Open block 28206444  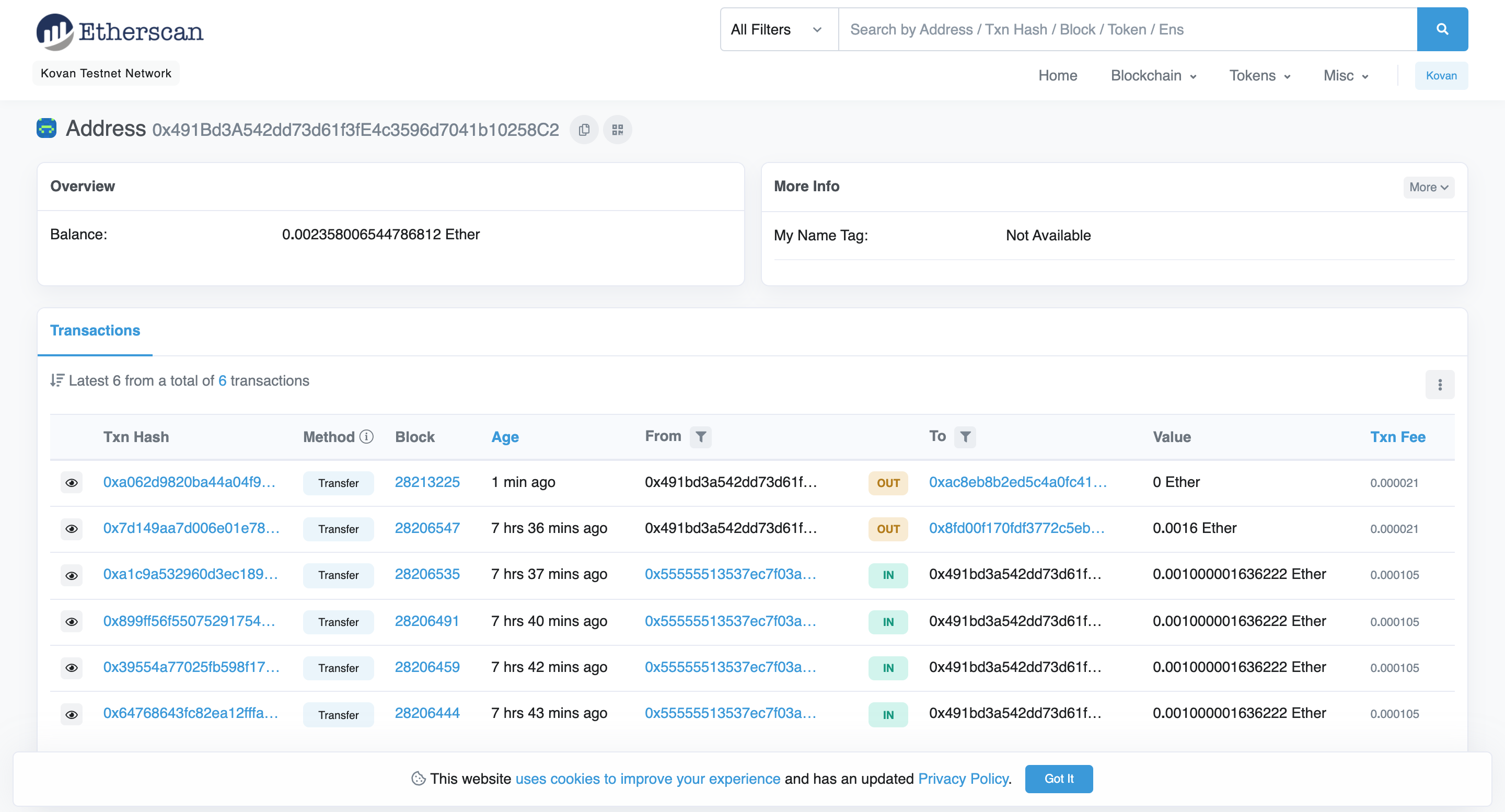[x=427, y=713]
